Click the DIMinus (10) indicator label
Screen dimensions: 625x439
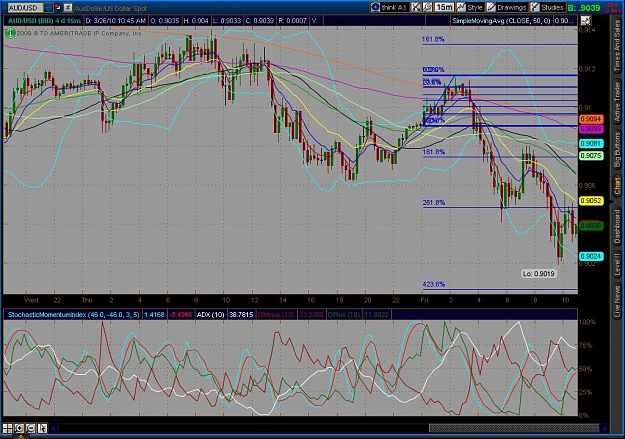click(274, 315)
